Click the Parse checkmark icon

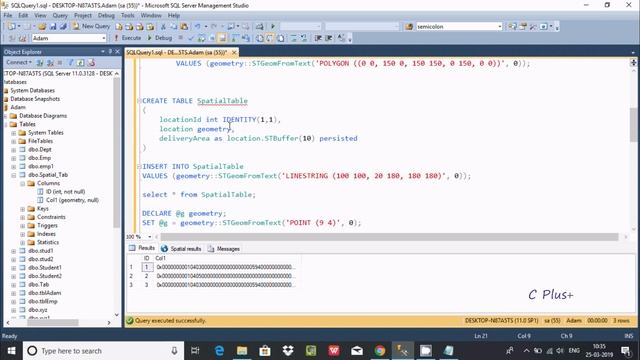coord(191,38)
